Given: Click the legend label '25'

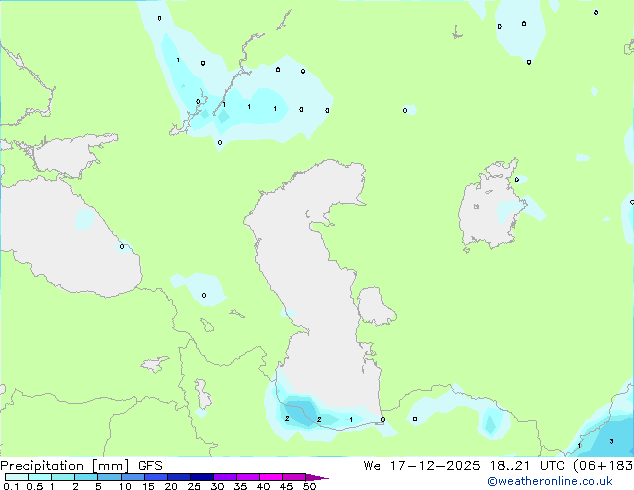Looking at the screenshot, I should (x=194, y=486).
